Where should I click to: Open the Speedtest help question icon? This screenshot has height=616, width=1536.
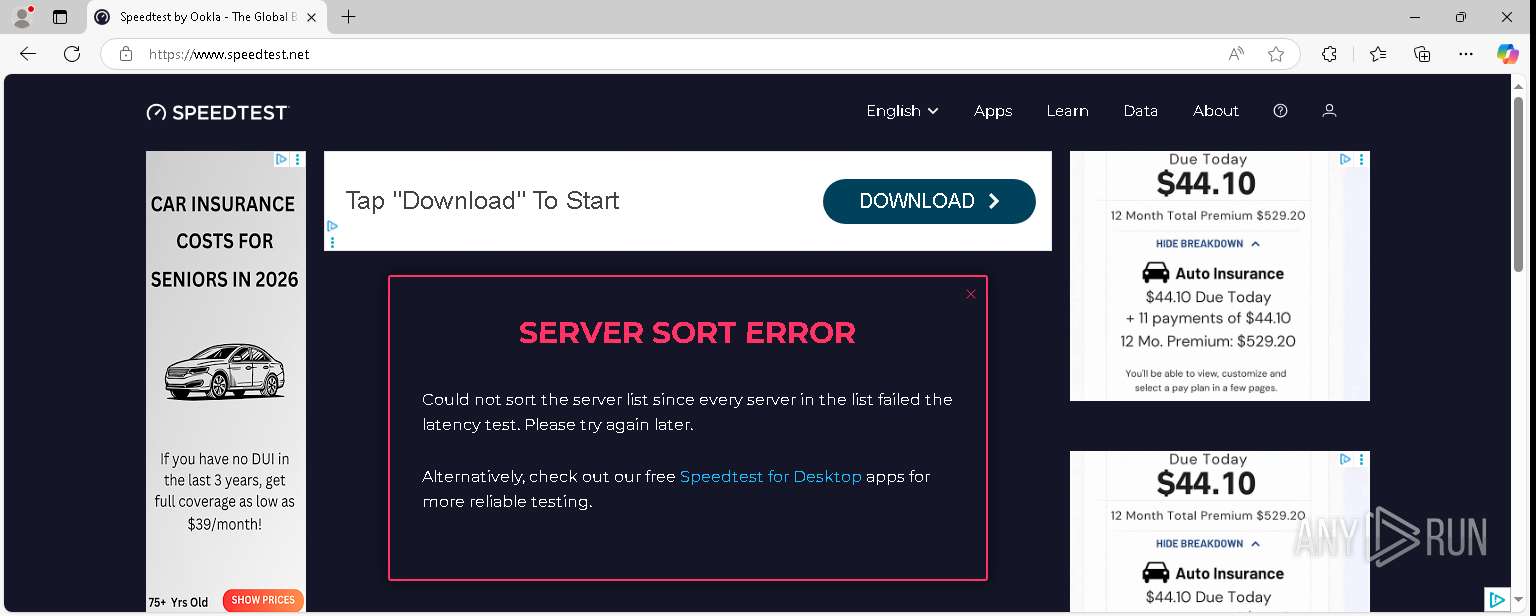1280,111
